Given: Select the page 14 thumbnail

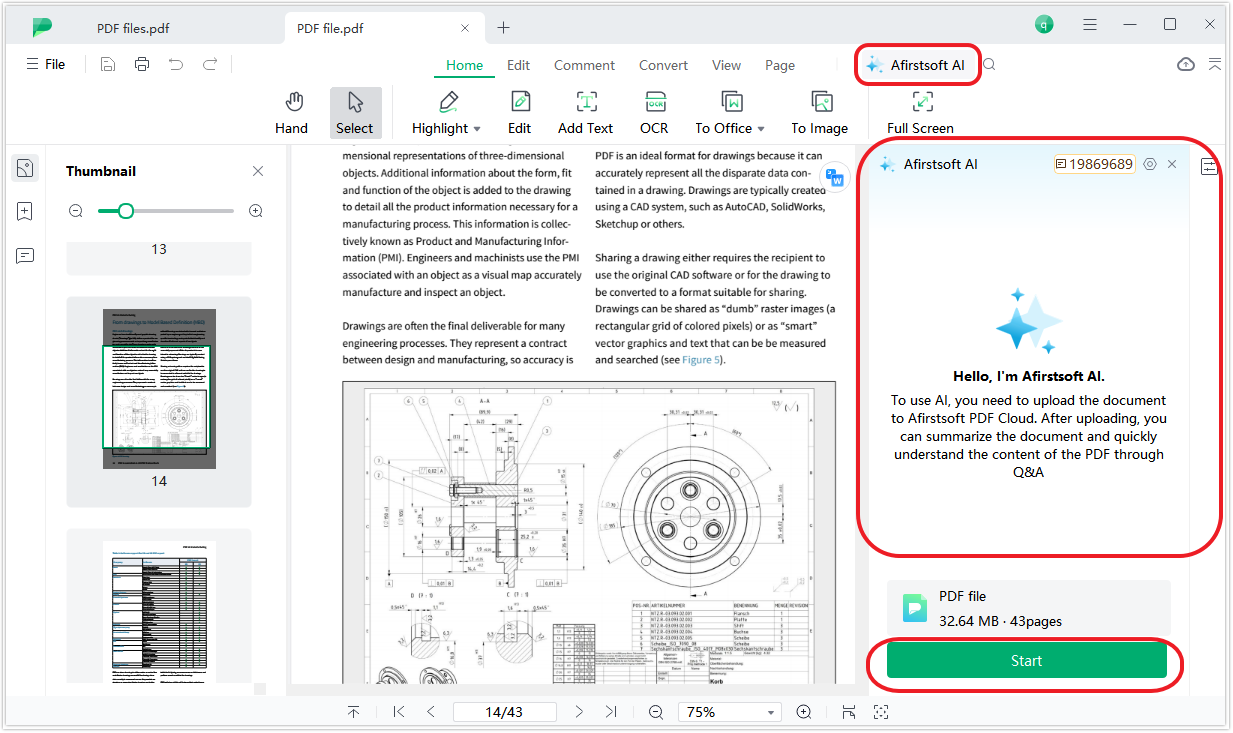Looking at the screenshot, I should point(159,388).
